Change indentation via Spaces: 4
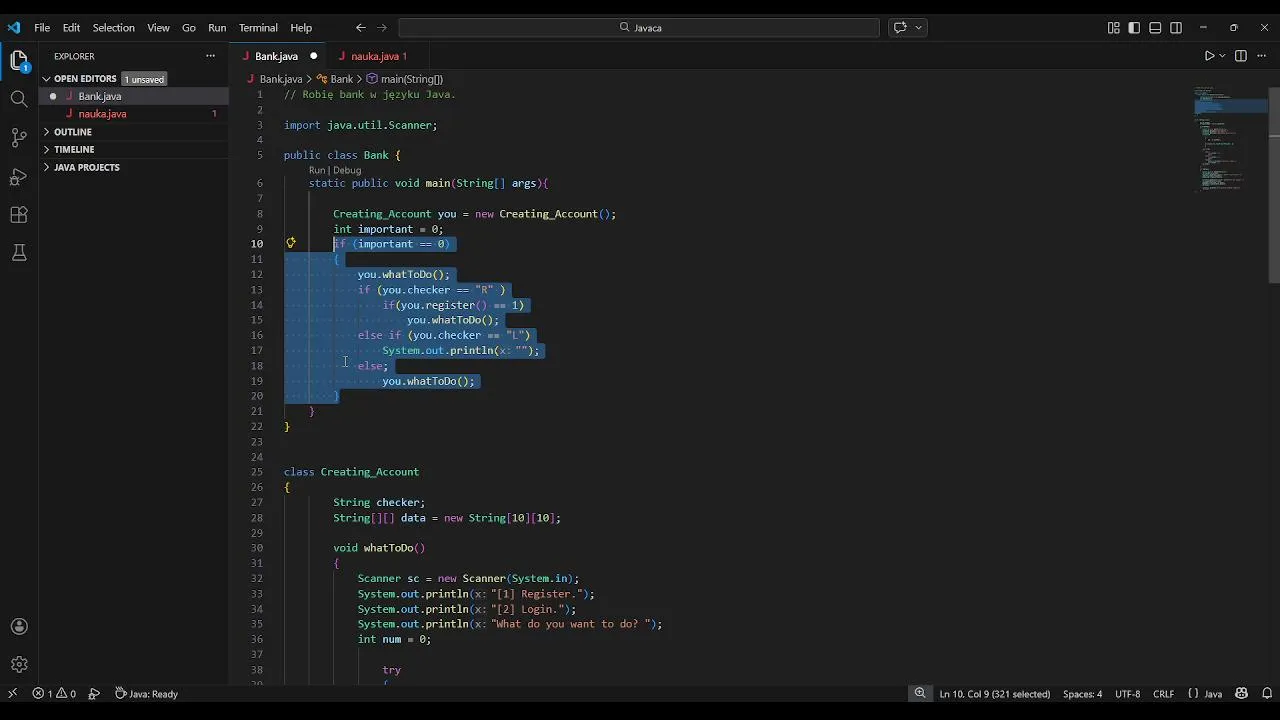Screen dimensions: 1280x720 1082,694
